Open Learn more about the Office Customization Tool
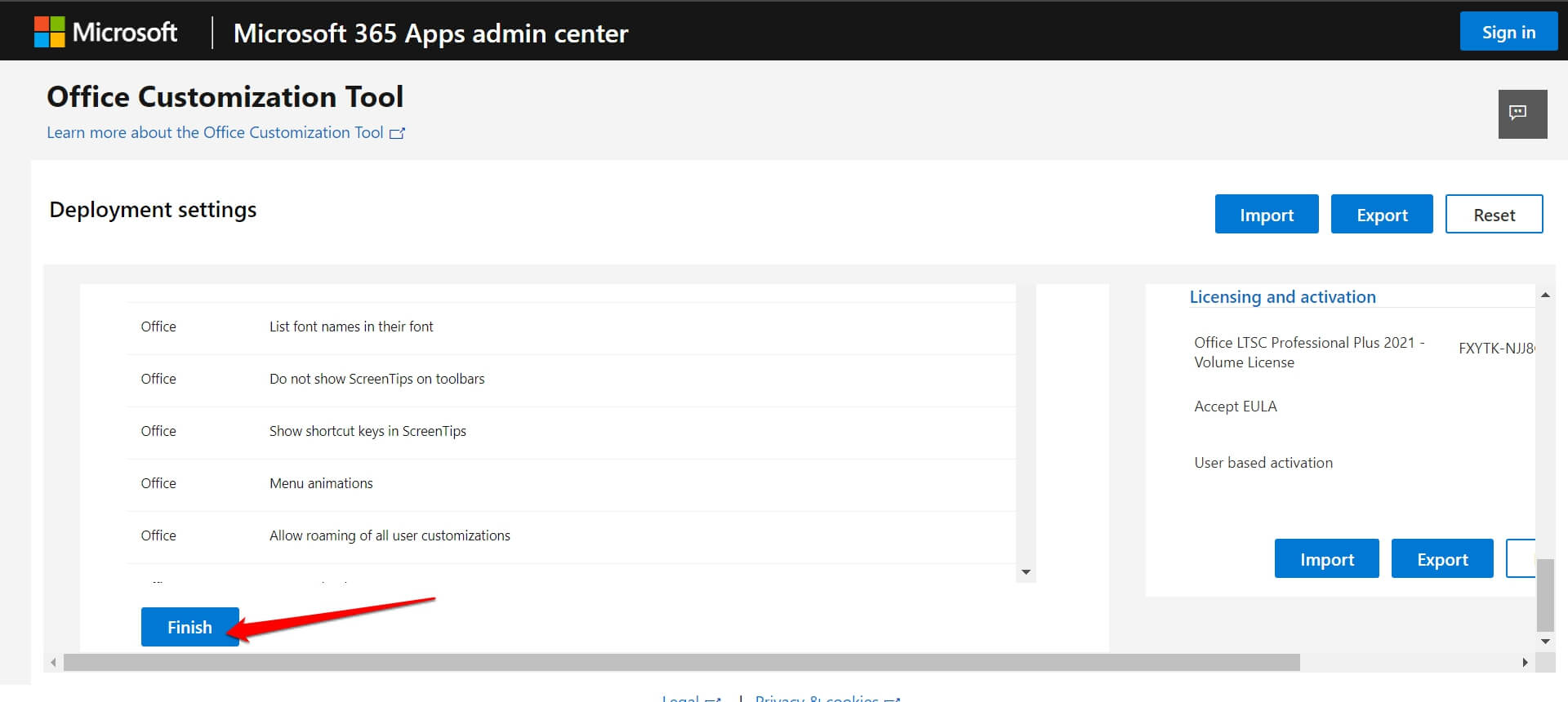 [x=215, y=132]
